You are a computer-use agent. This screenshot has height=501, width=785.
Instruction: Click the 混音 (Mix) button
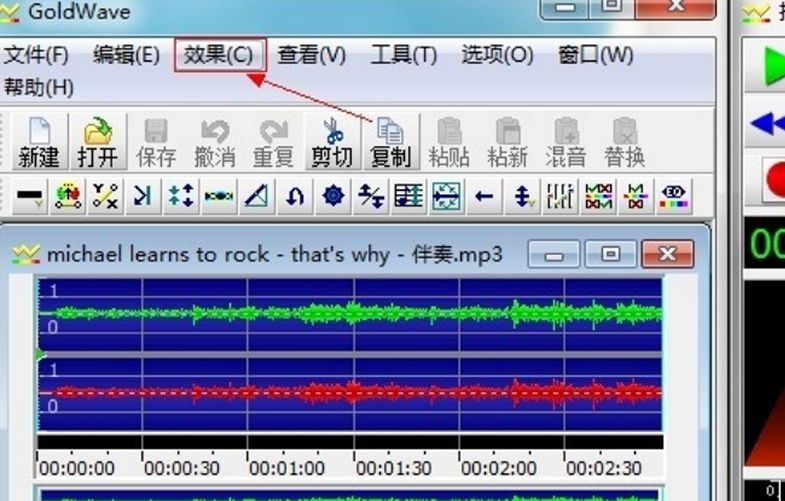566,142
